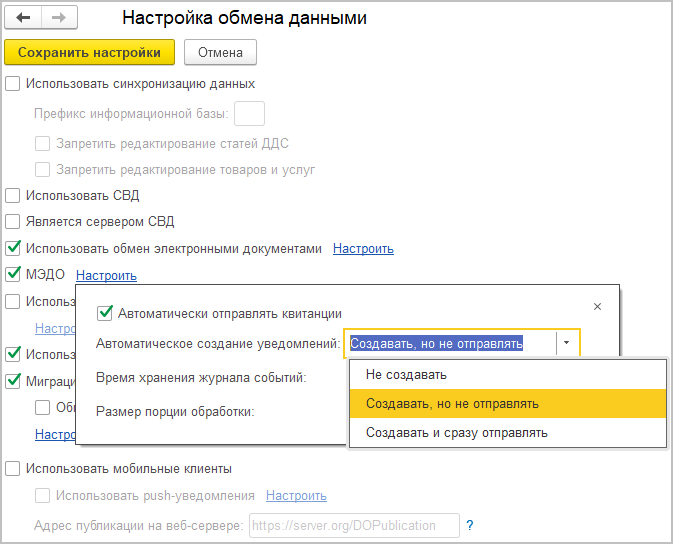
Task: Go forward with the right arrow button
Action: [x=59, y=18]
